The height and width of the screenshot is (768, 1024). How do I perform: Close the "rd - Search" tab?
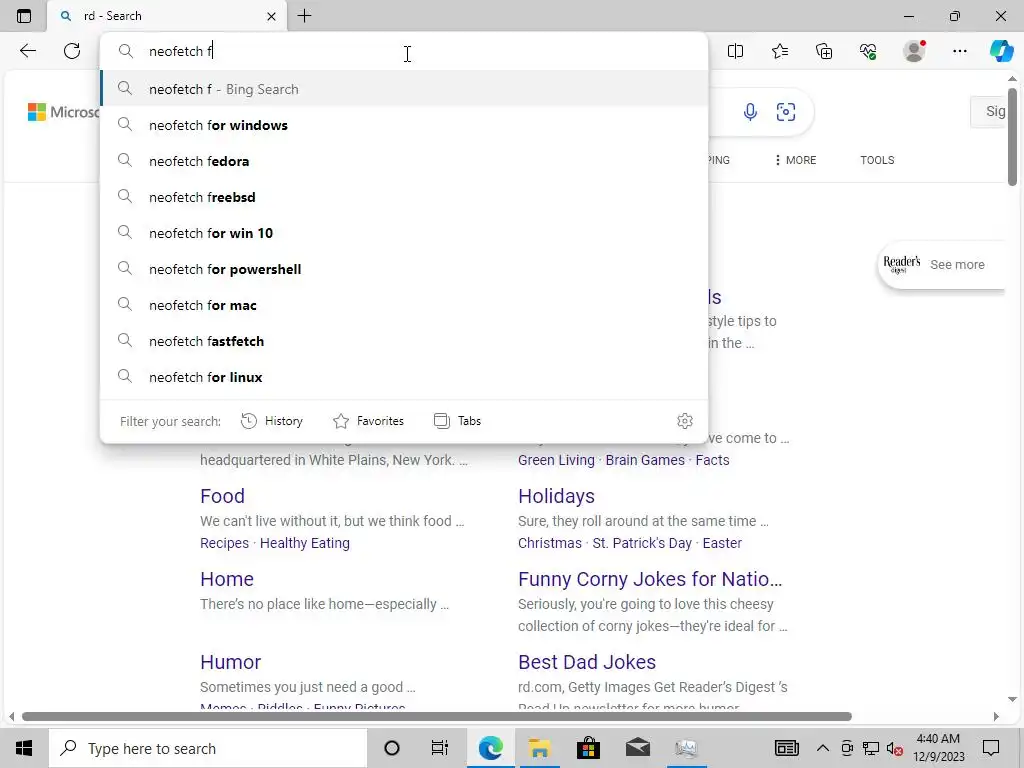pos(271,16)
